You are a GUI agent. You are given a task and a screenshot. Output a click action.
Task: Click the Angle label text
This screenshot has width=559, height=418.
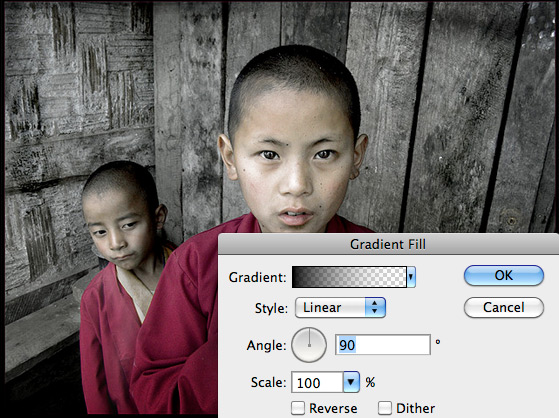(x=266, y=345)
